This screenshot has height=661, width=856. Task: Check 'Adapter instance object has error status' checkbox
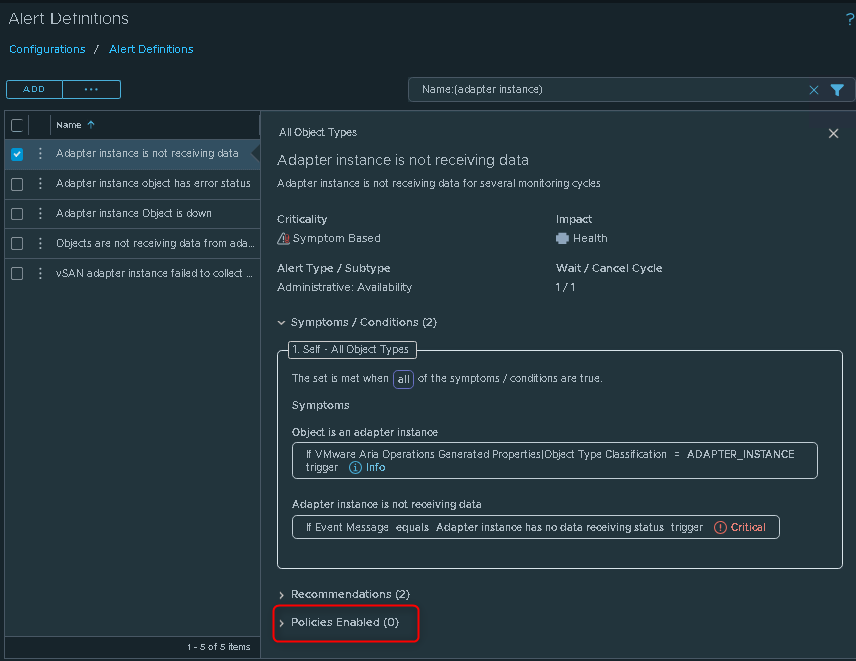(x=17, y=184)
